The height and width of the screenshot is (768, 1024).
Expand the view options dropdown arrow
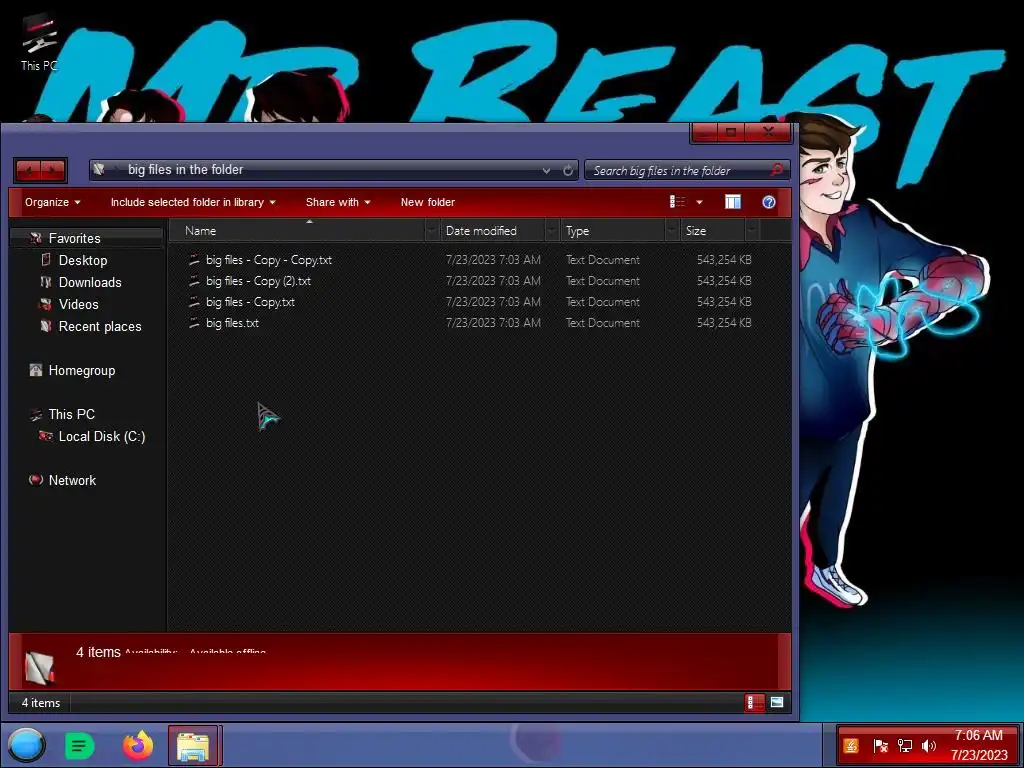coord(699,202)
